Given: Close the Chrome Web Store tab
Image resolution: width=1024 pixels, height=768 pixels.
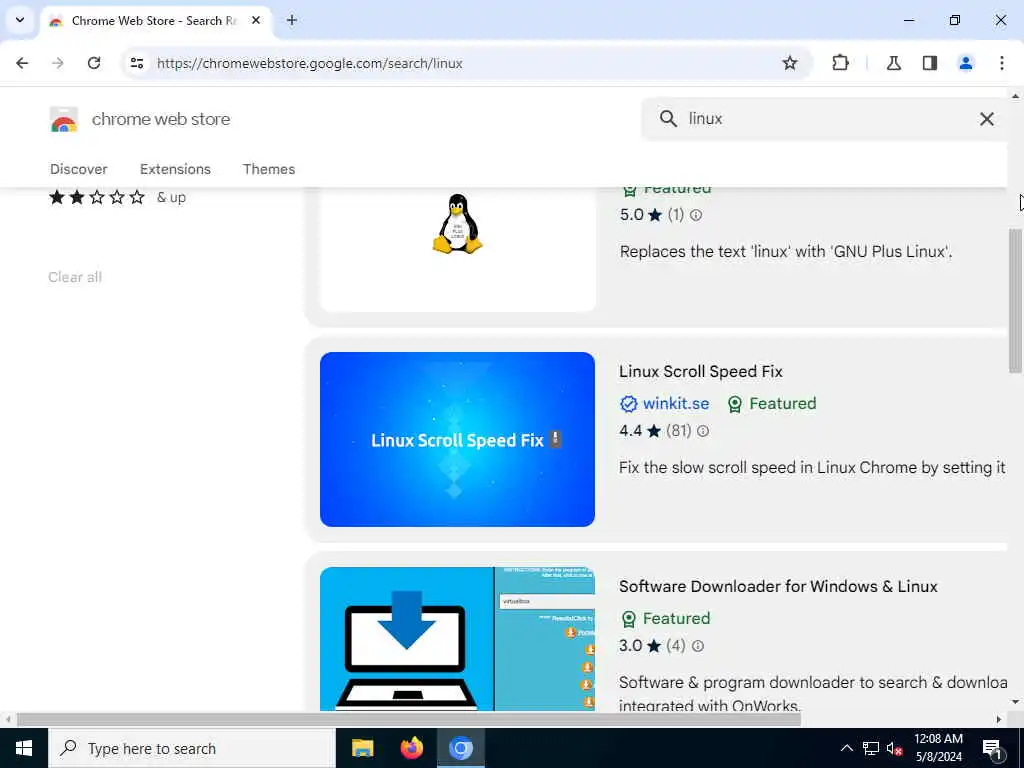Looking at the screenshot, I should tap(256, 20).
